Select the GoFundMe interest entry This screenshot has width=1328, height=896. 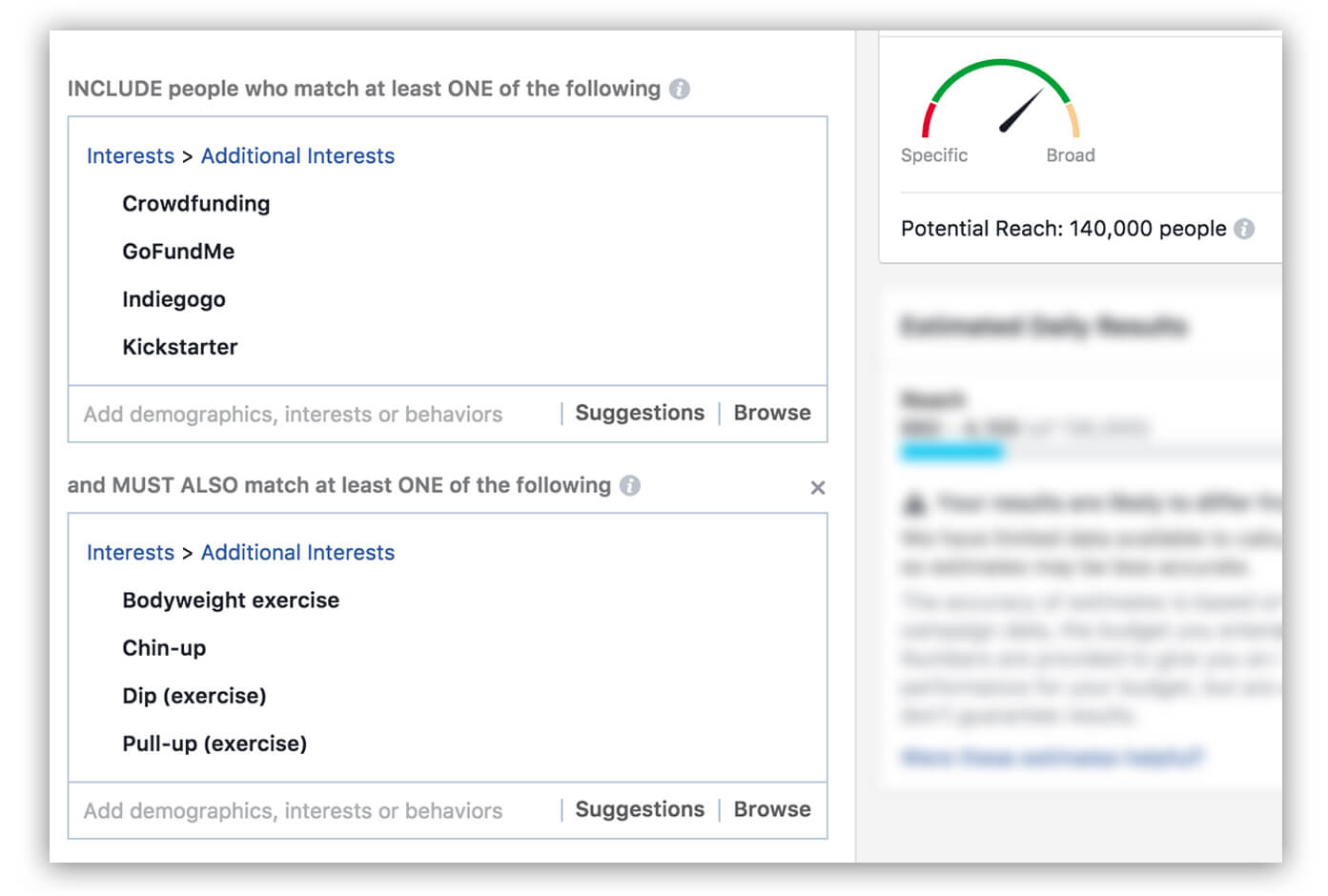(x=178, y=252)
